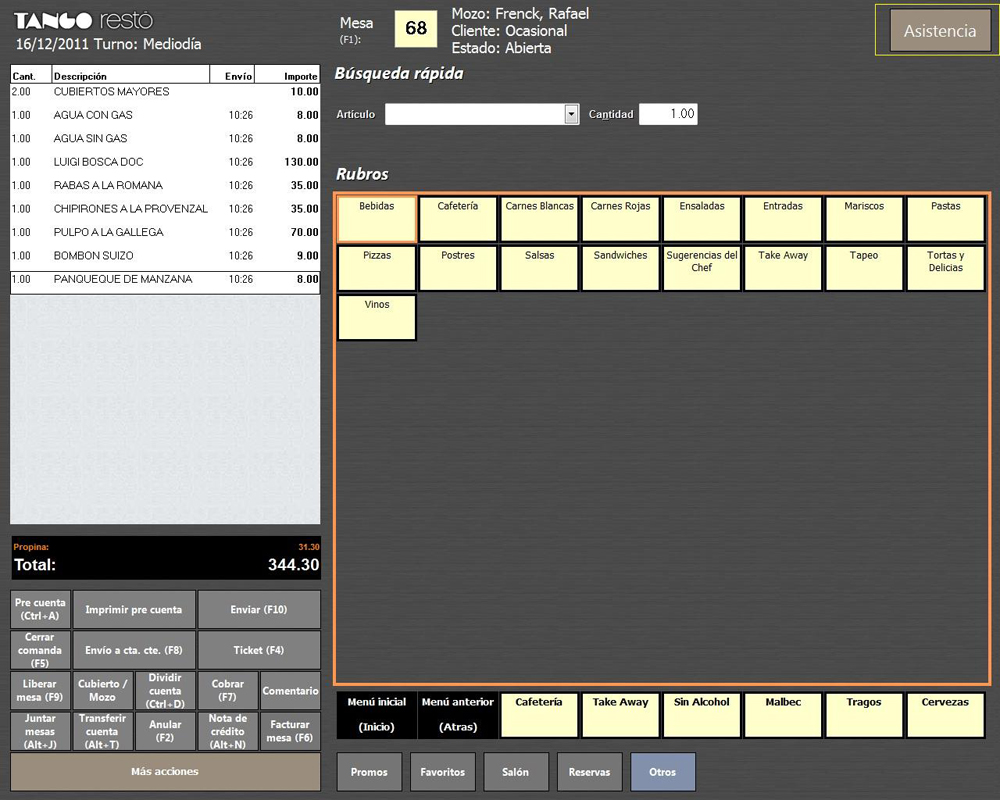Select the Malbec shortcut
Image resolution: width=1000 pixels, height=800 pixels.
tap(783, 715)
